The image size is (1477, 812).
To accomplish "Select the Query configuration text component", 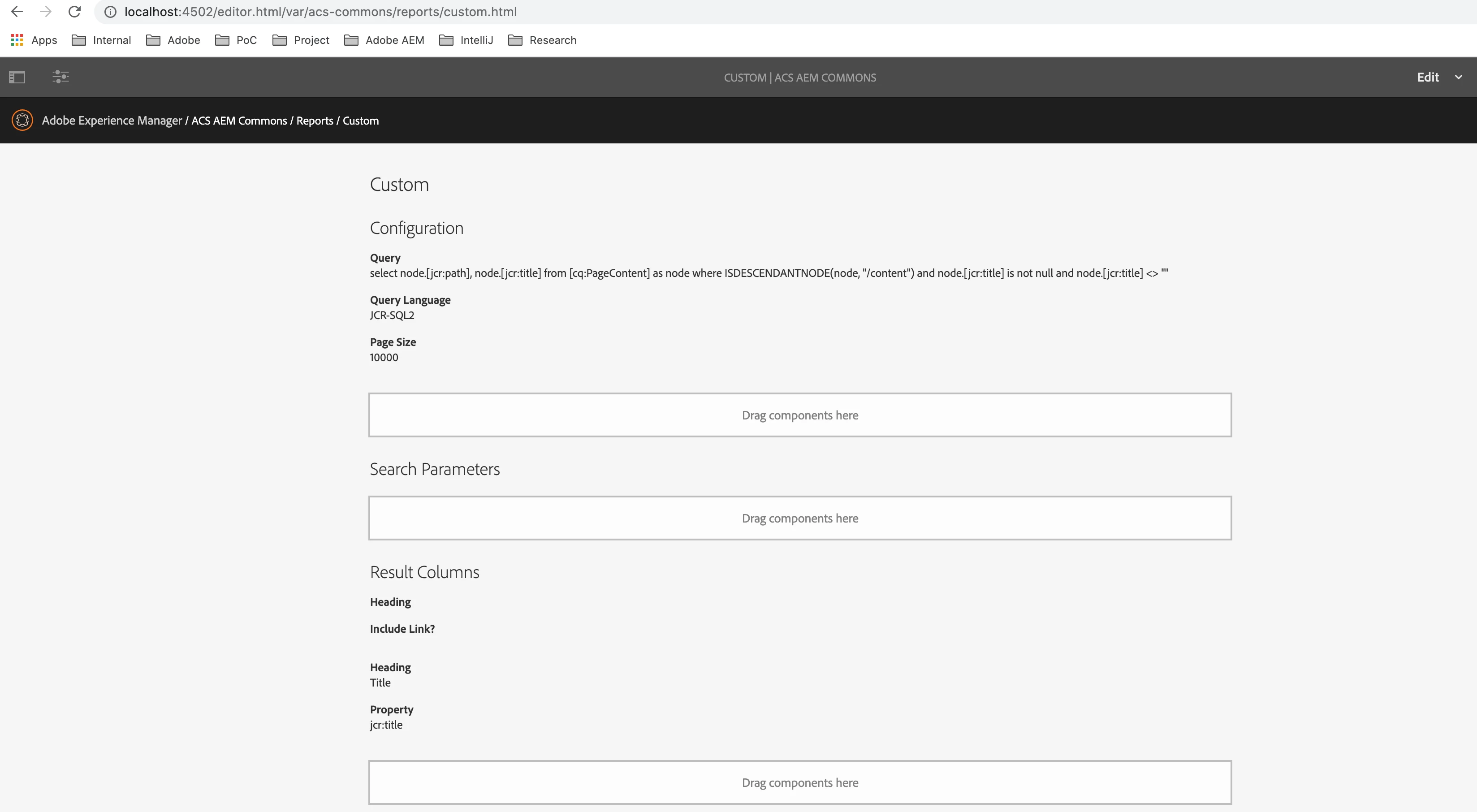I will click(769, 273).
